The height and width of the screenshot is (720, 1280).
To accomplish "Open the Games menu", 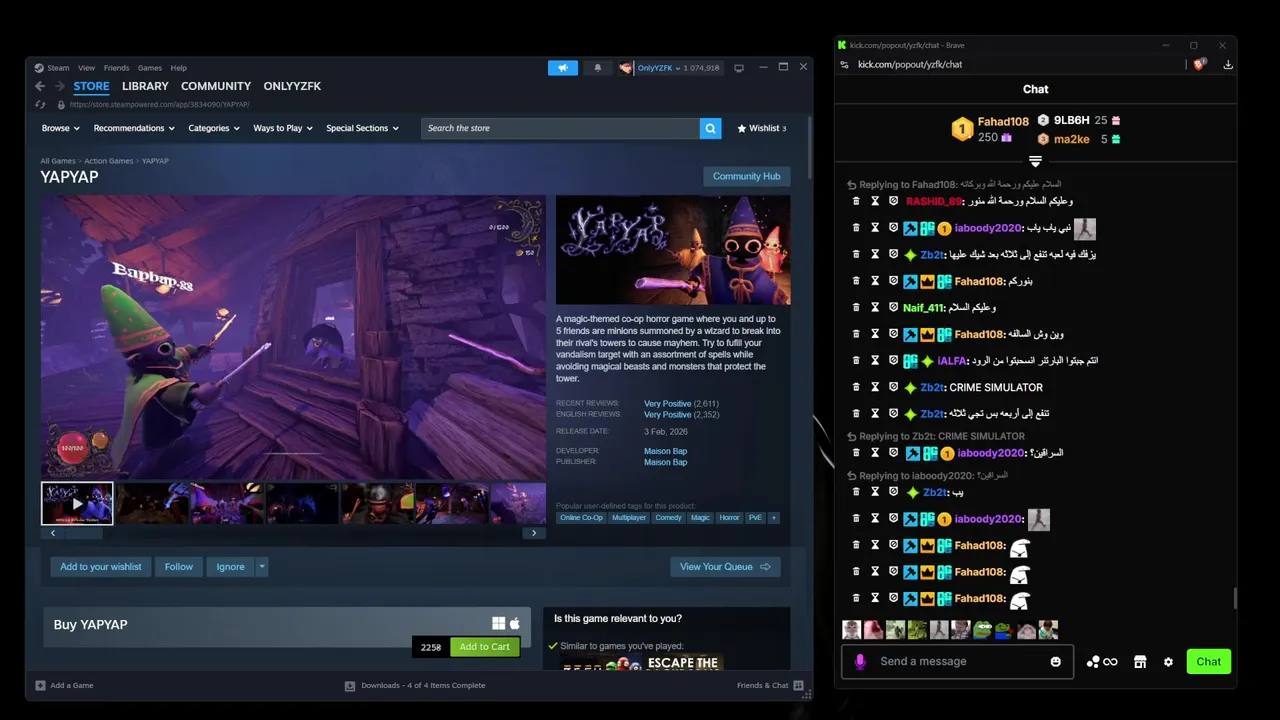I will [x=149, y=68].
